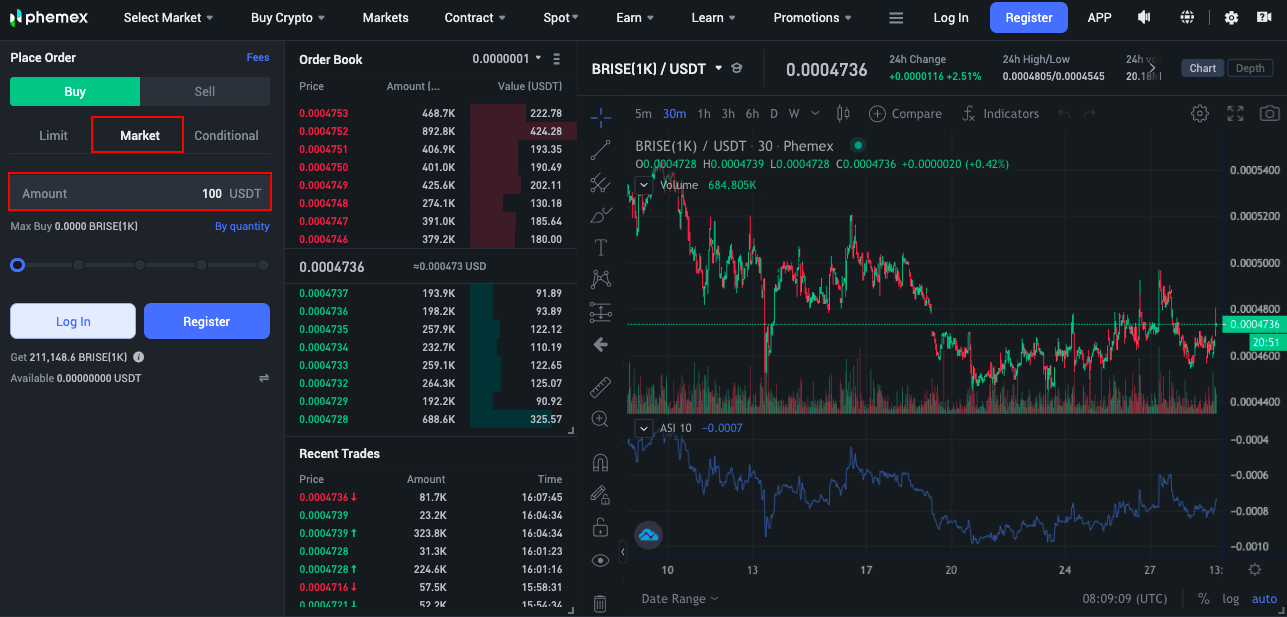Collapse the ASI 10 indicator legend
Screen dimensions: 1287x617
[x=644, y=428]
